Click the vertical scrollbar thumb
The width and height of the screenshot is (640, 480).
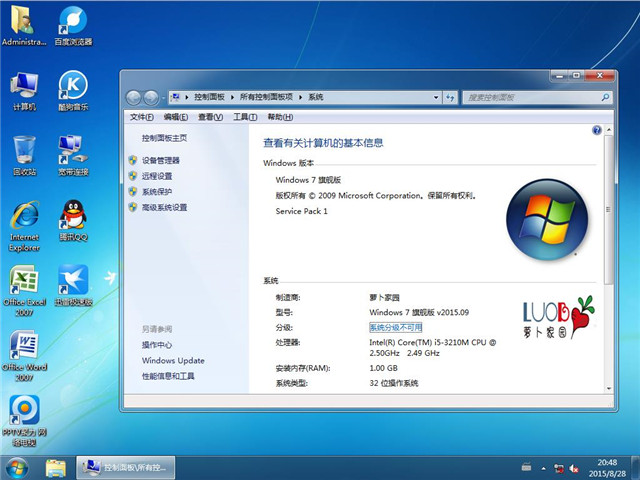pos(609,209)
